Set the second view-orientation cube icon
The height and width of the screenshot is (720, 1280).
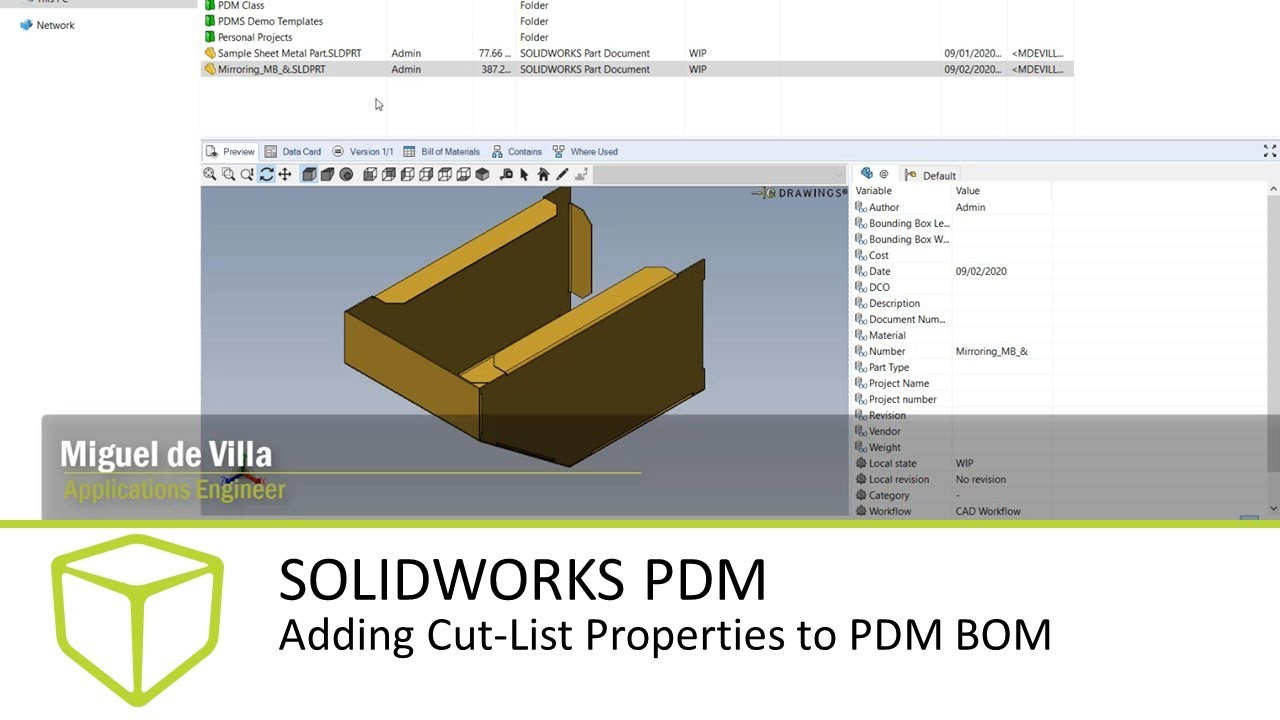[388, 174]
